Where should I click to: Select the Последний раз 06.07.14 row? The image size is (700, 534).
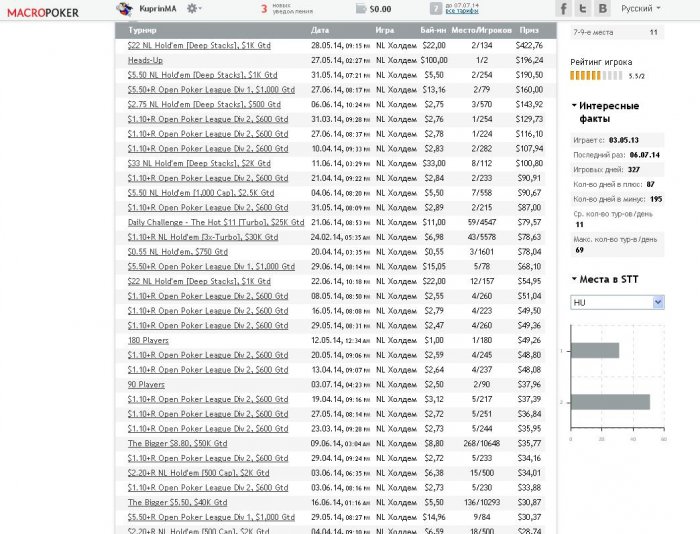[x=617, y=155]
